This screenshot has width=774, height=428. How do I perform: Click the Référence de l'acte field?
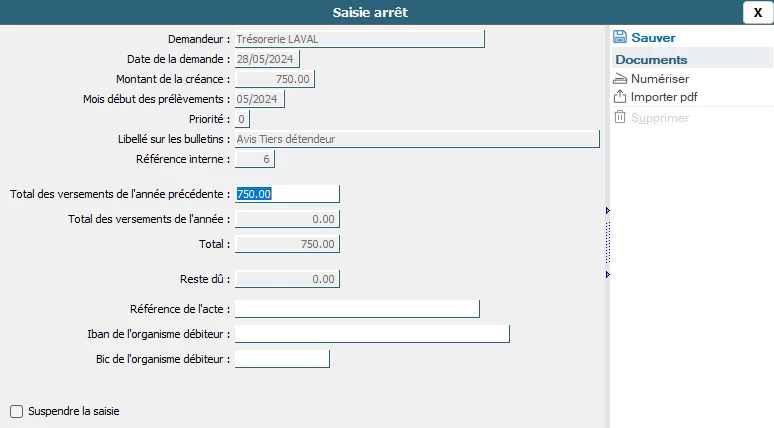pyautogui.click(x=357, y=308)
